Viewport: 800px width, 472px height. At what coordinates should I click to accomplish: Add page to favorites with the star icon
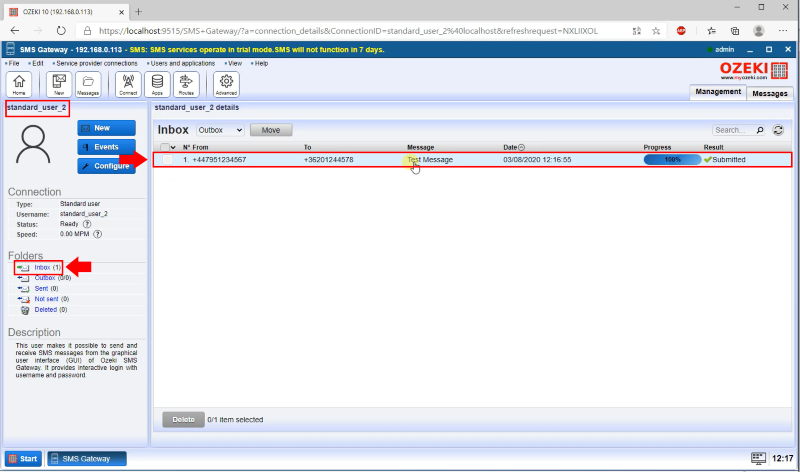coord(656,31)
